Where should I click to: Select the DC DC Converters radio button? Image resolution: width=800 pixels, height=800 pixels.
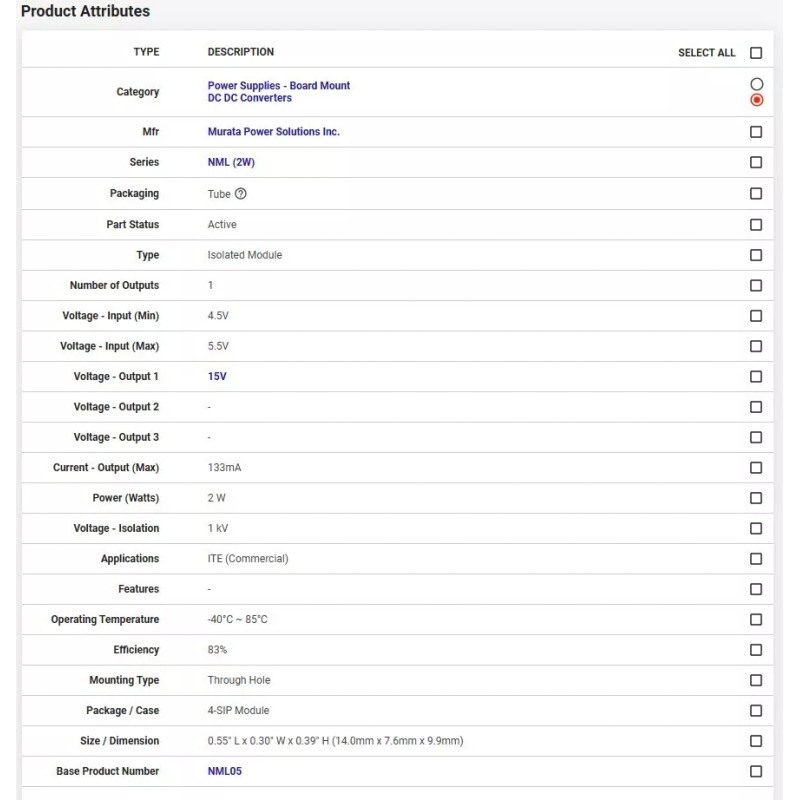coord(756,100)
